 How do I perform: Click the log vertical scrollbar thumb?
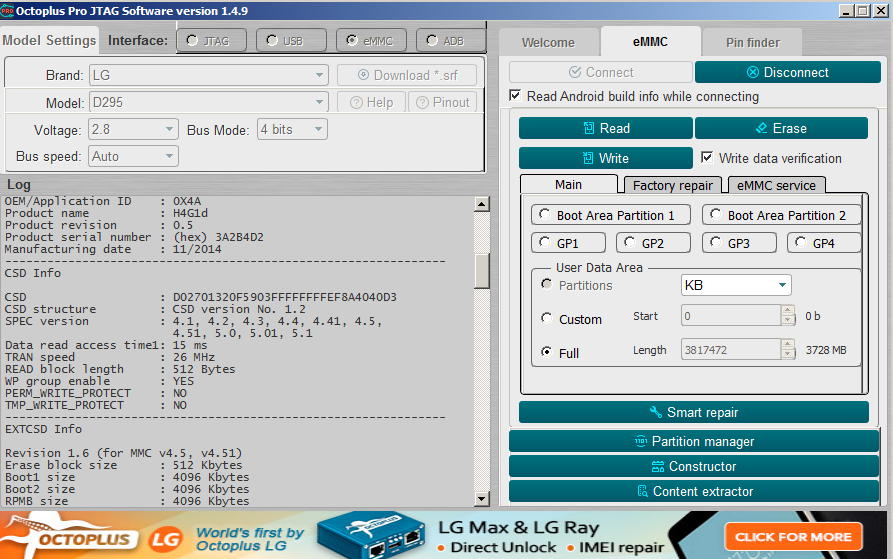tap(482, 271)
